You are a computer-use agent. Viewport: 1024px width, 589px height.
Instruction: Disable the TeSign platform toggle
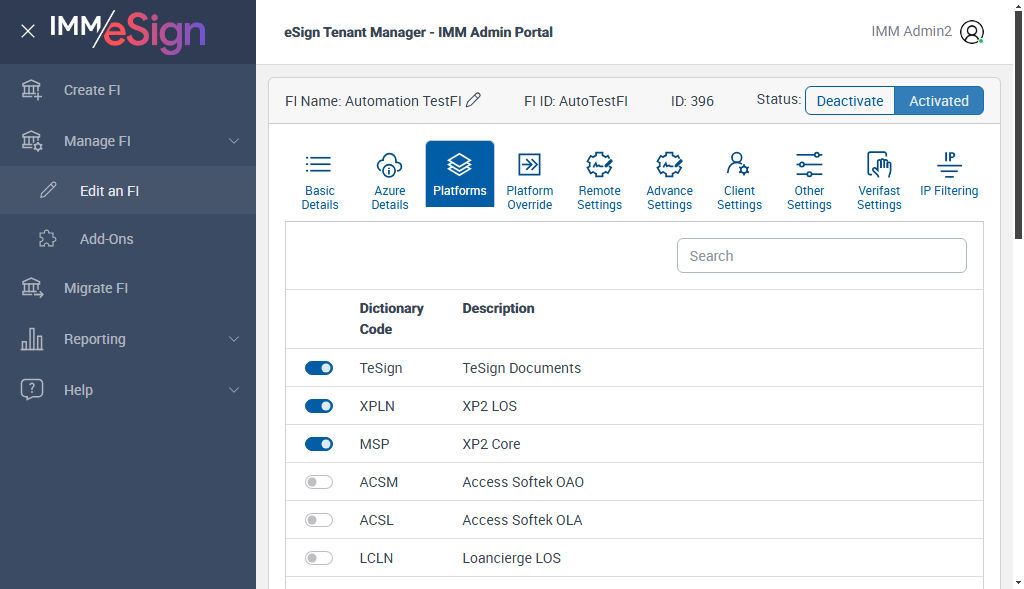click(319, 368)
